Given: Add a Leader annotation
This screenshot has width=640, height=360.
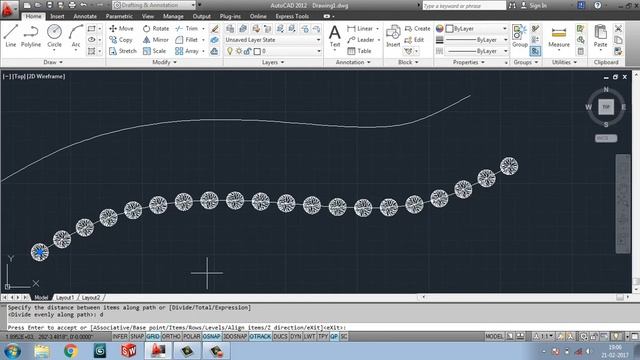Looking at the screenshot, I should click(361, 40).
